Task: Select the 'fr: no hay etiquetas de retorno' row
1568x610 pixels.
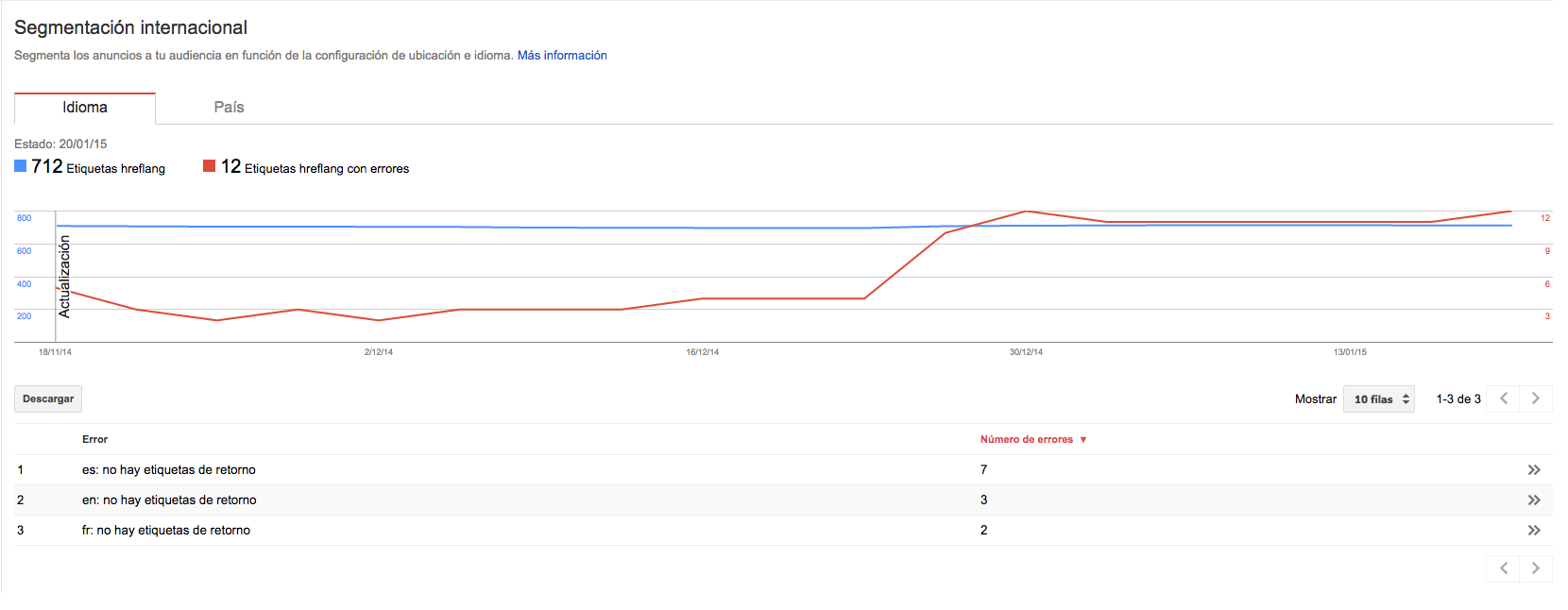Action: [x=166, y=531]
